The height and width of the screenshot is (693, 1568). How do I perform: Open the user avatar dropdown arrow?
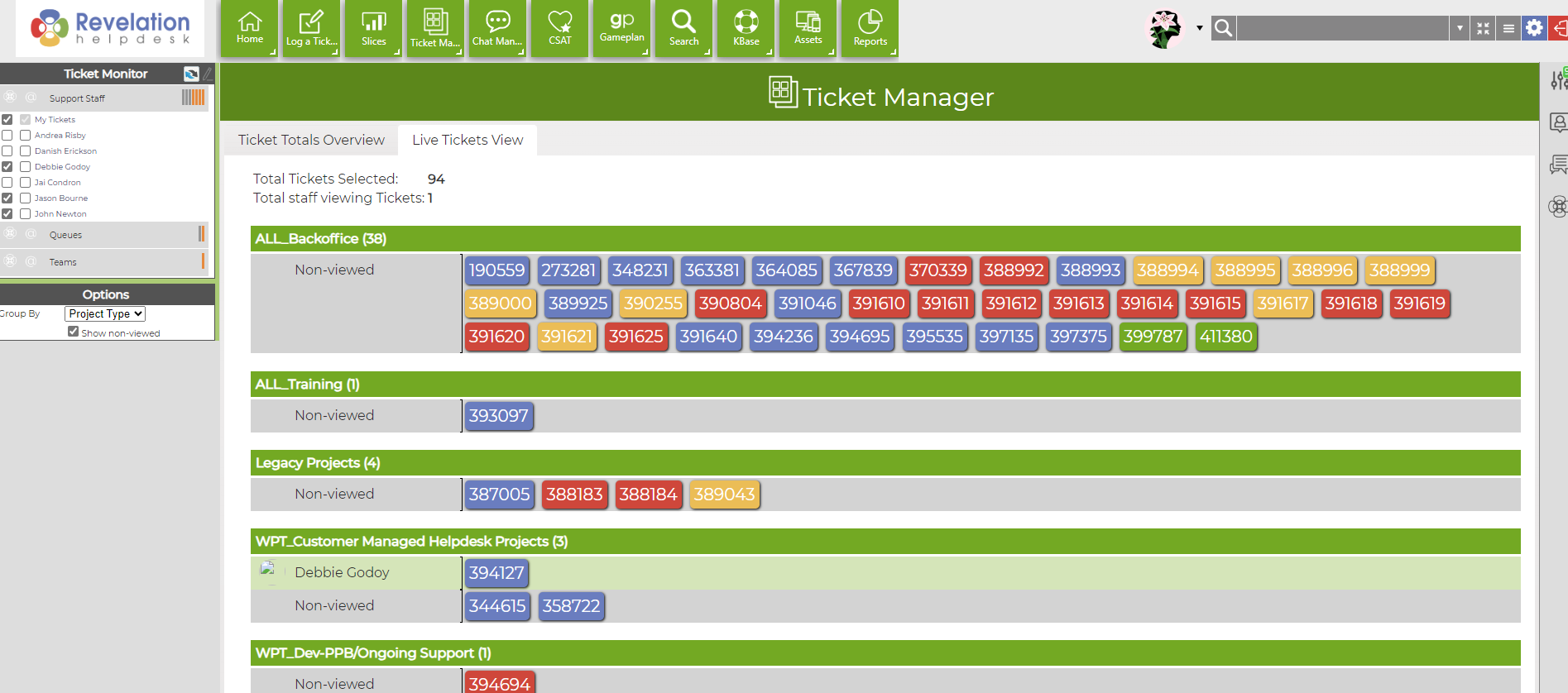[x=1200, y=28]
